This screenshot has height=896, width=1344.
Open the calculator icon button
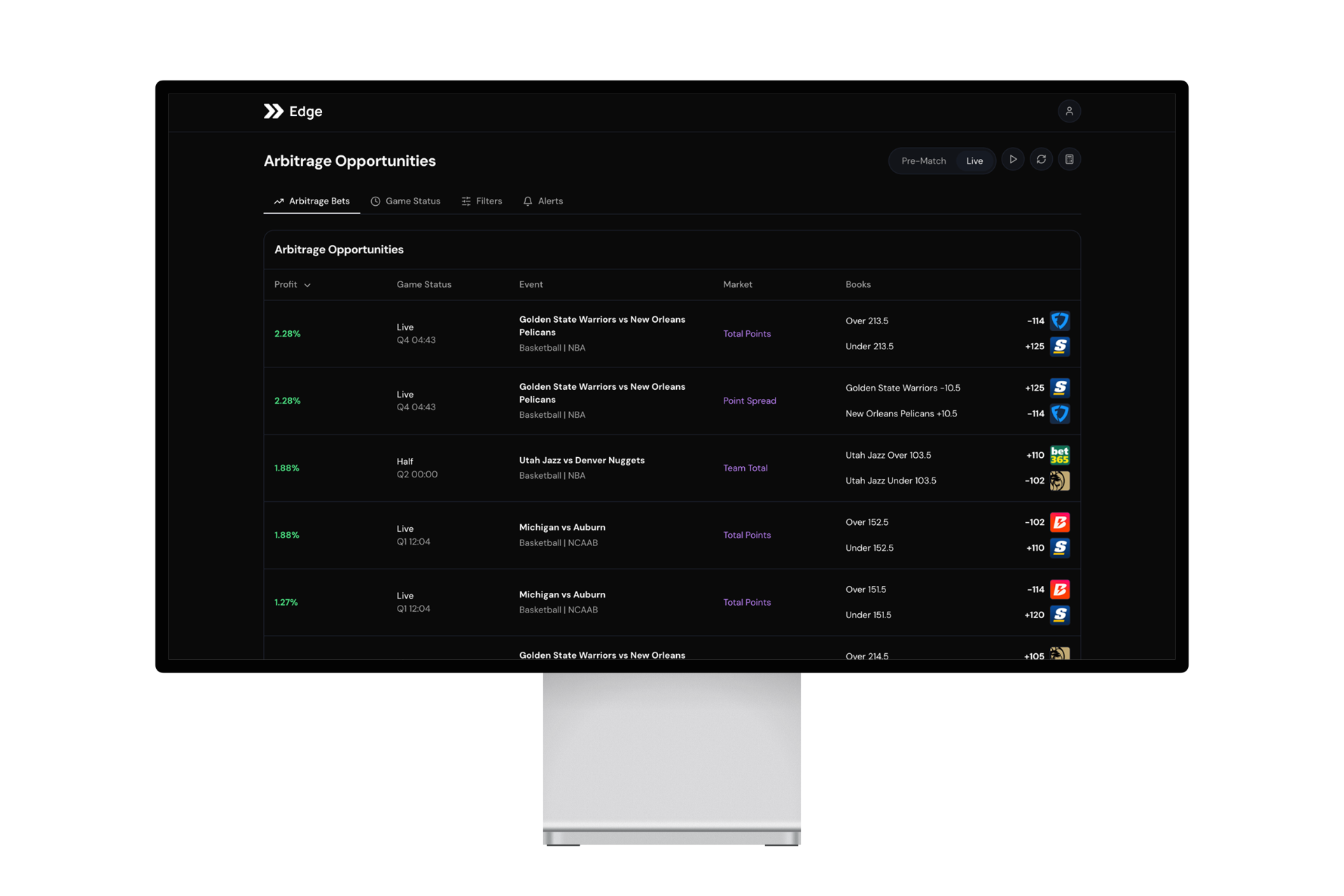1069,160
